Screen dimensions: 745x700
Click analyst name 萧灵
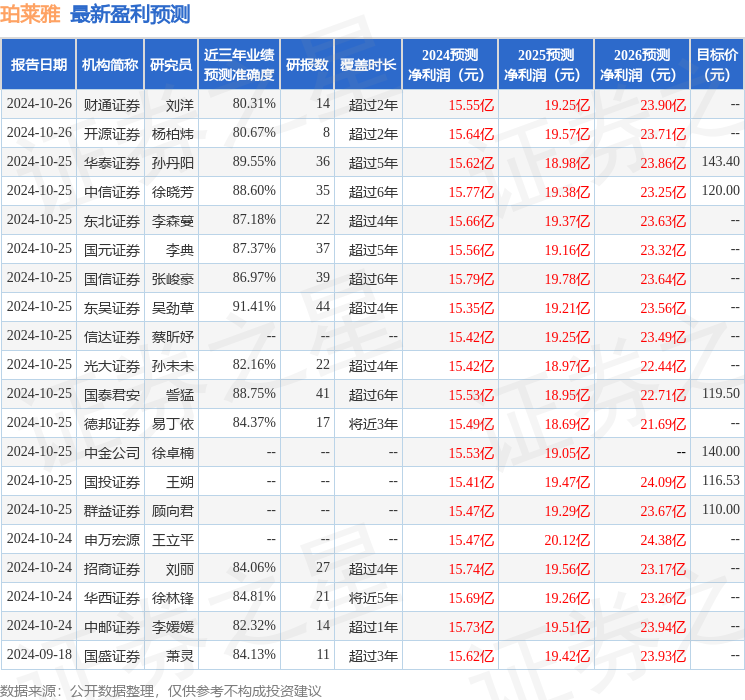click(x=180, y=656)
